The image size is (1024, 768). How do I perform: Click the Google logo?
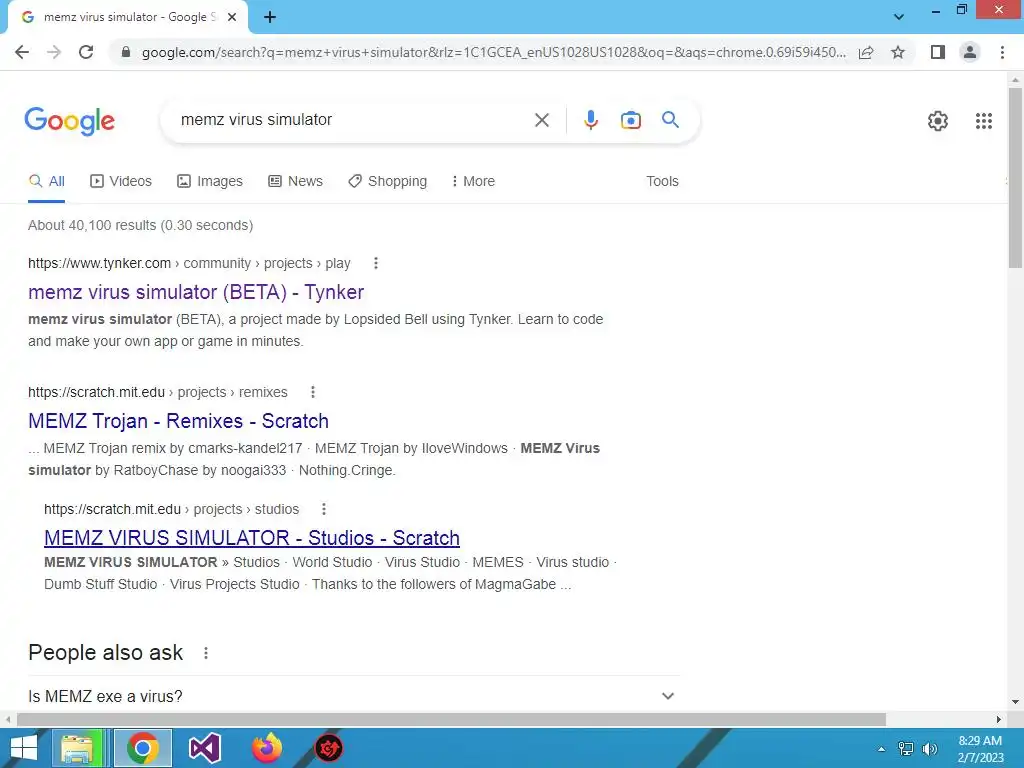(x=69, y=121)
